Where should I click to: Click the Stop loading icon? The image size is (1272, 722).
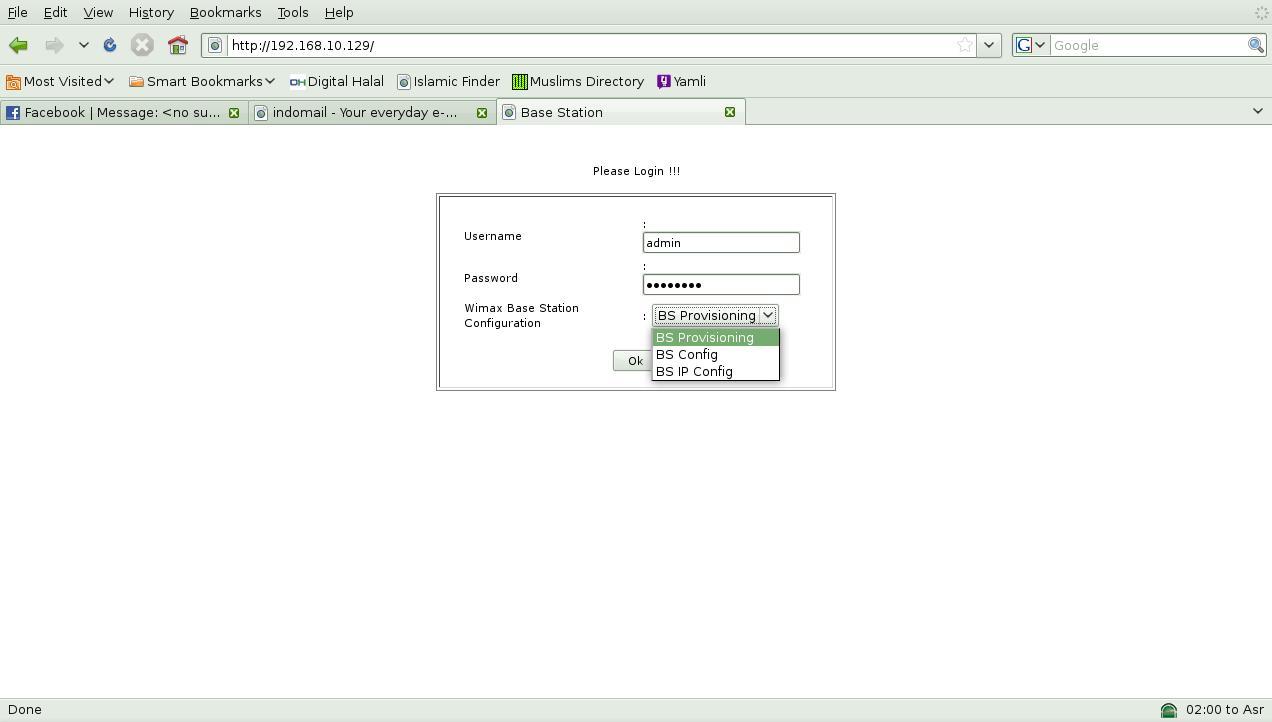pyautogui.click(x=142, y=45)
